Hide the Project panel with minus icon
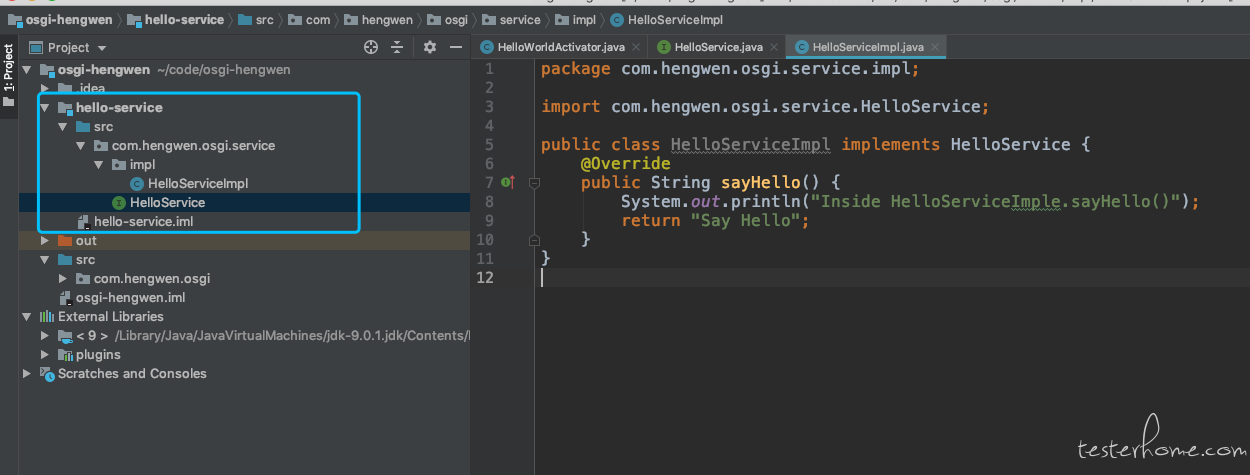 pos(456,47)
